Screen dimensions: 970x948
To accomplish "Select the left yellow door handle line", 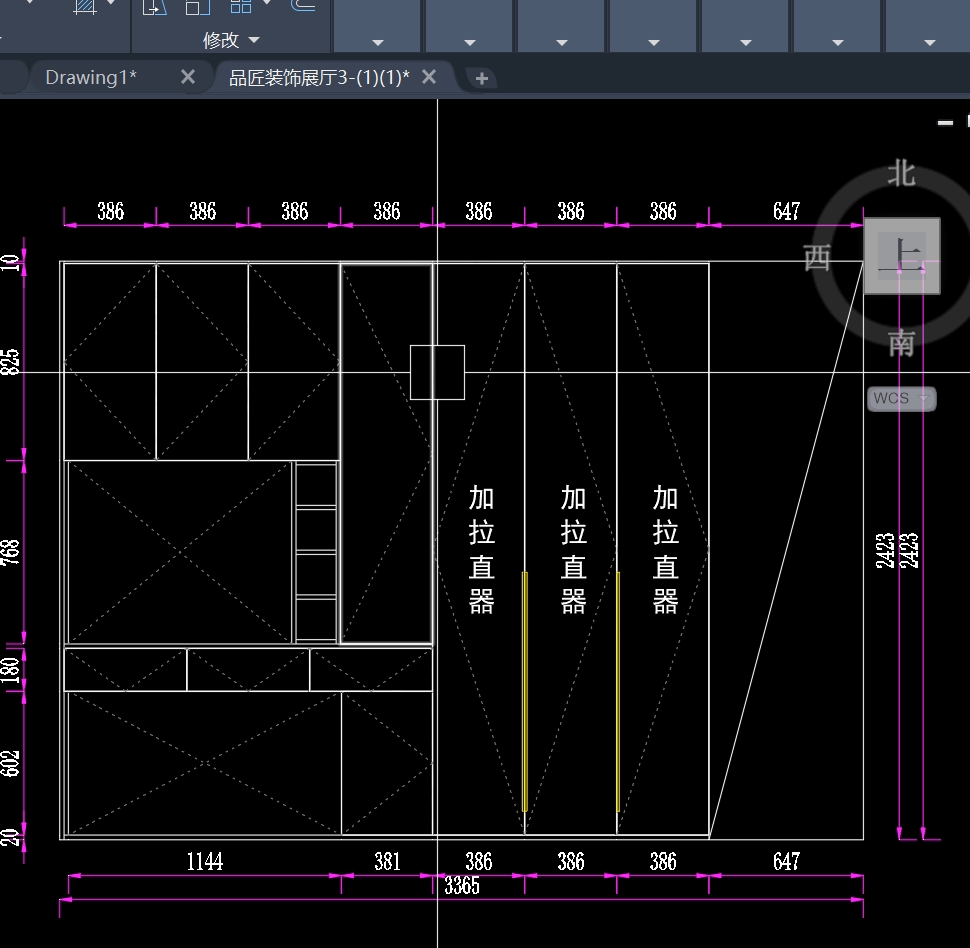I will [525, 691].
